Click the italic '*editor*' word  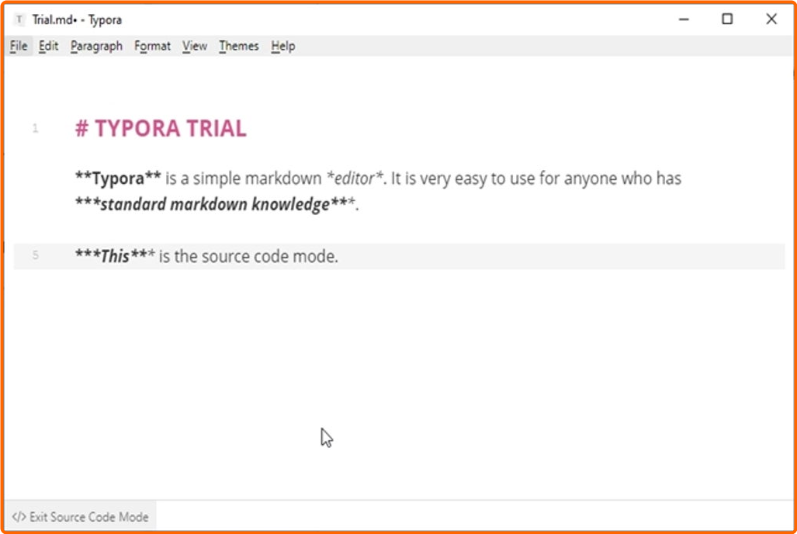[355, 178]
